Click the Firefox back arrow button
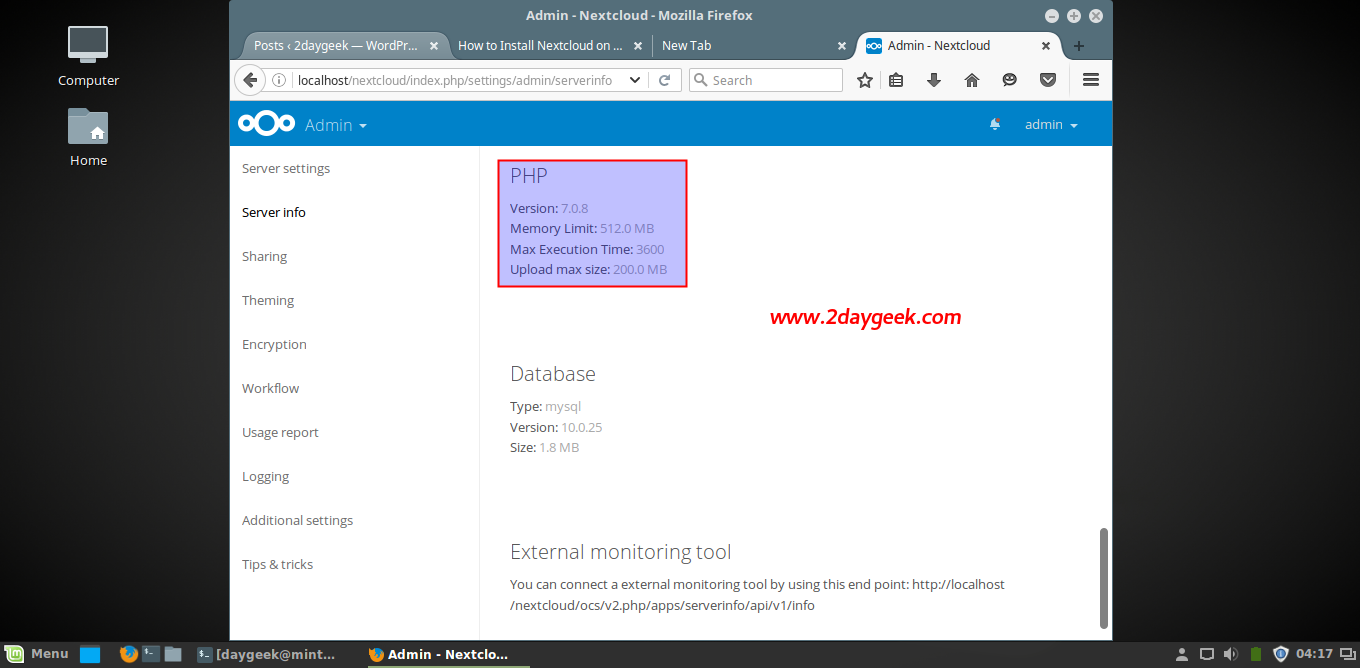1360x668 pixels. pos(250,80)
